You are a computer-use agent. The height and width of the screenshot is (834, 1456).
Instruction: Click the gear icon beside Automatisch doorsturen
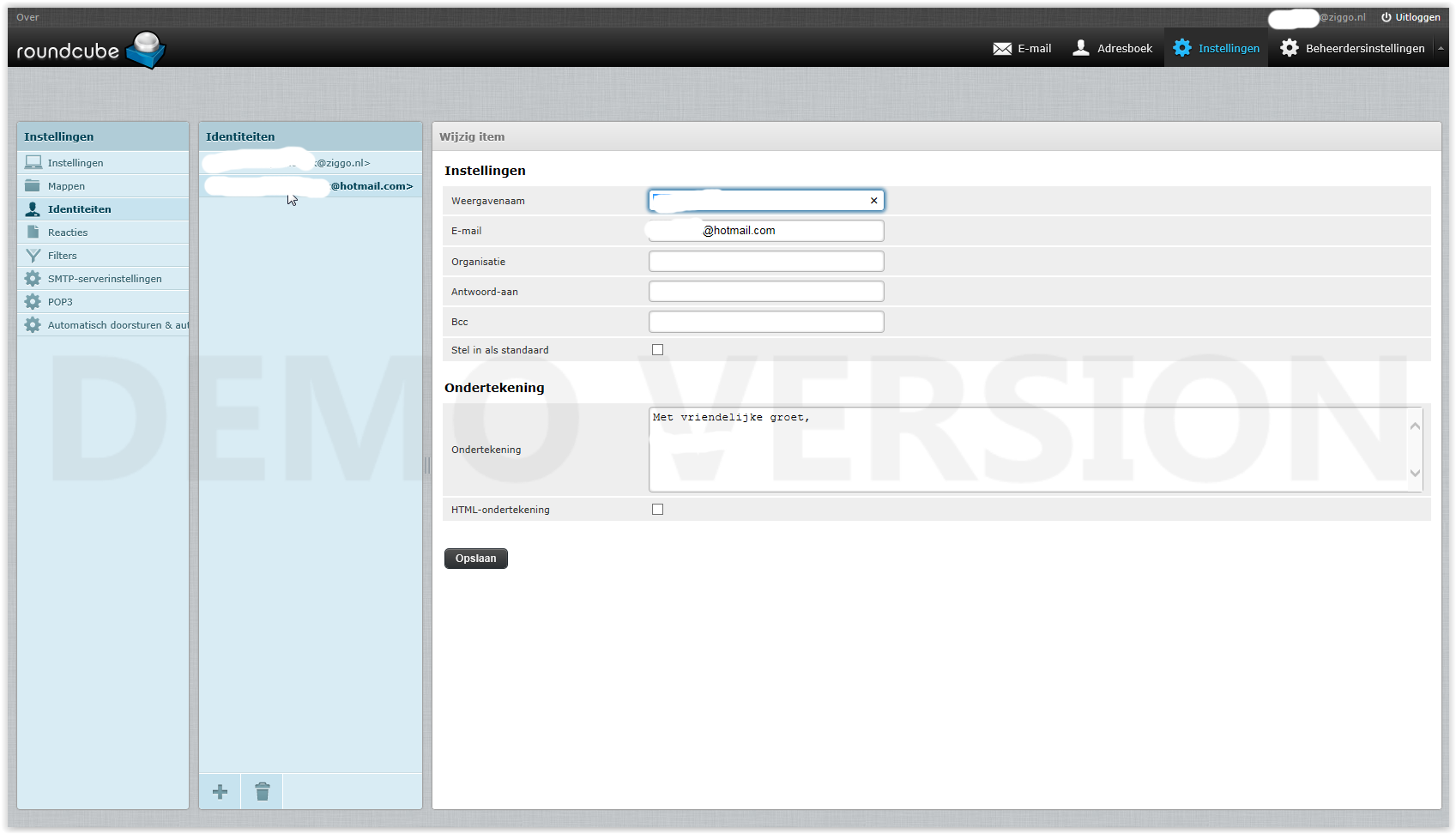pos(33,324)
